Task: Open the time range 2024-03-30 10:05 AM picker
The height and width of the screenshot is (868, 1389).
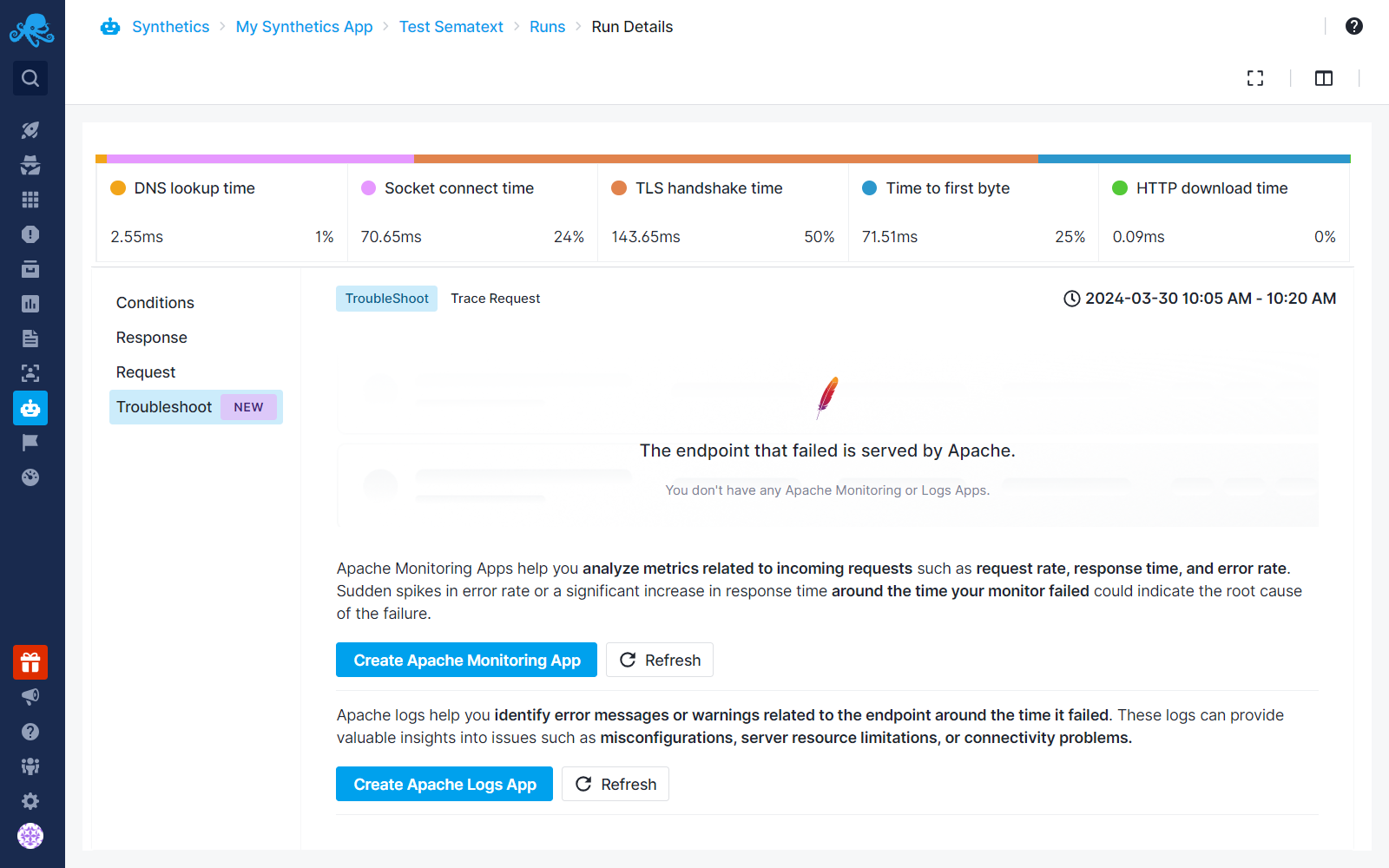Action: click(x=1200, y=299)
